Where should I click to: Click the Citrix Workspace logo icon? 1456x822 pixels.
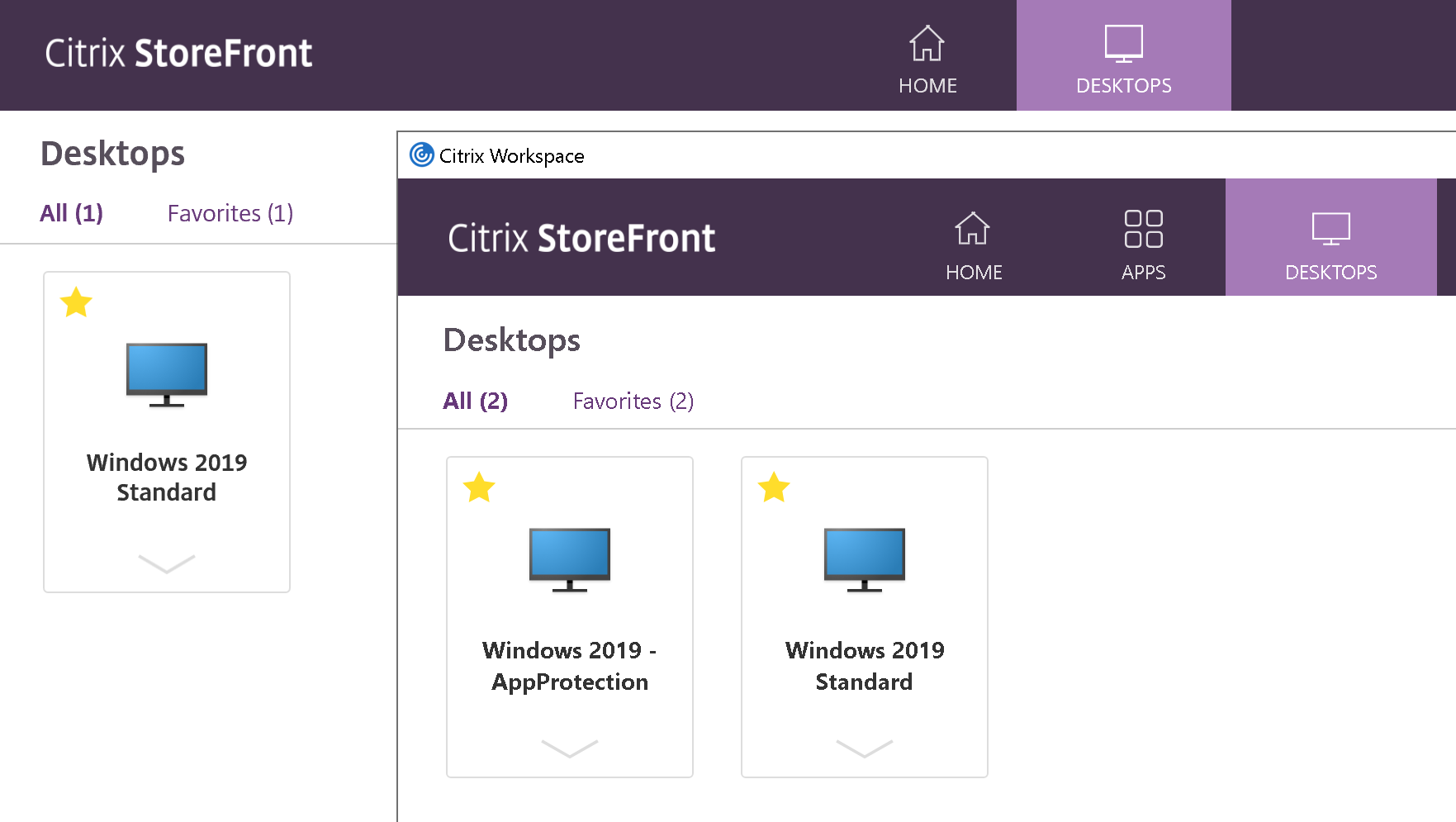421,155
